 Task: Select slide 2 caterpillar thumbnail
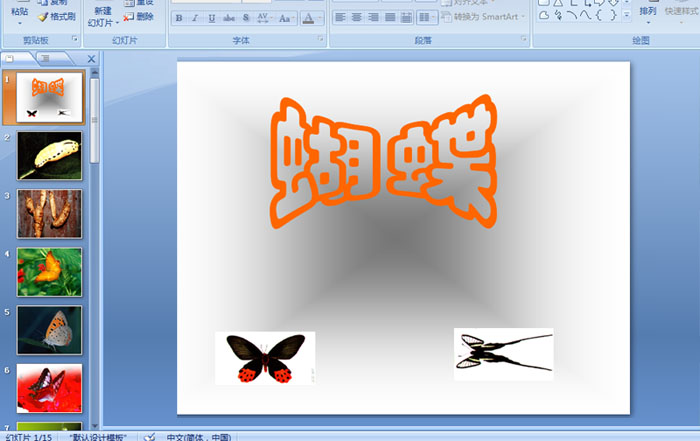[x=50, y=156]
